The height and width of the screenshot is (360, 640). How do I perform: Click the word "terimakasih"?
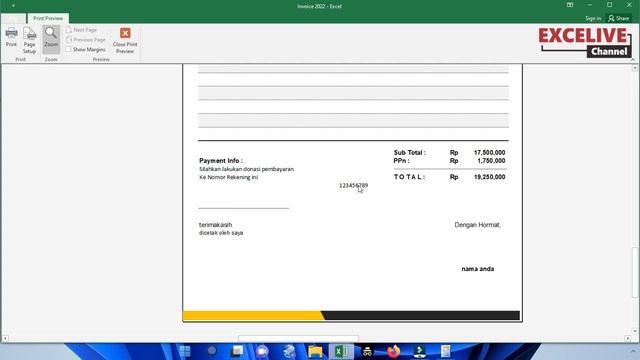(x=216, y=225)
